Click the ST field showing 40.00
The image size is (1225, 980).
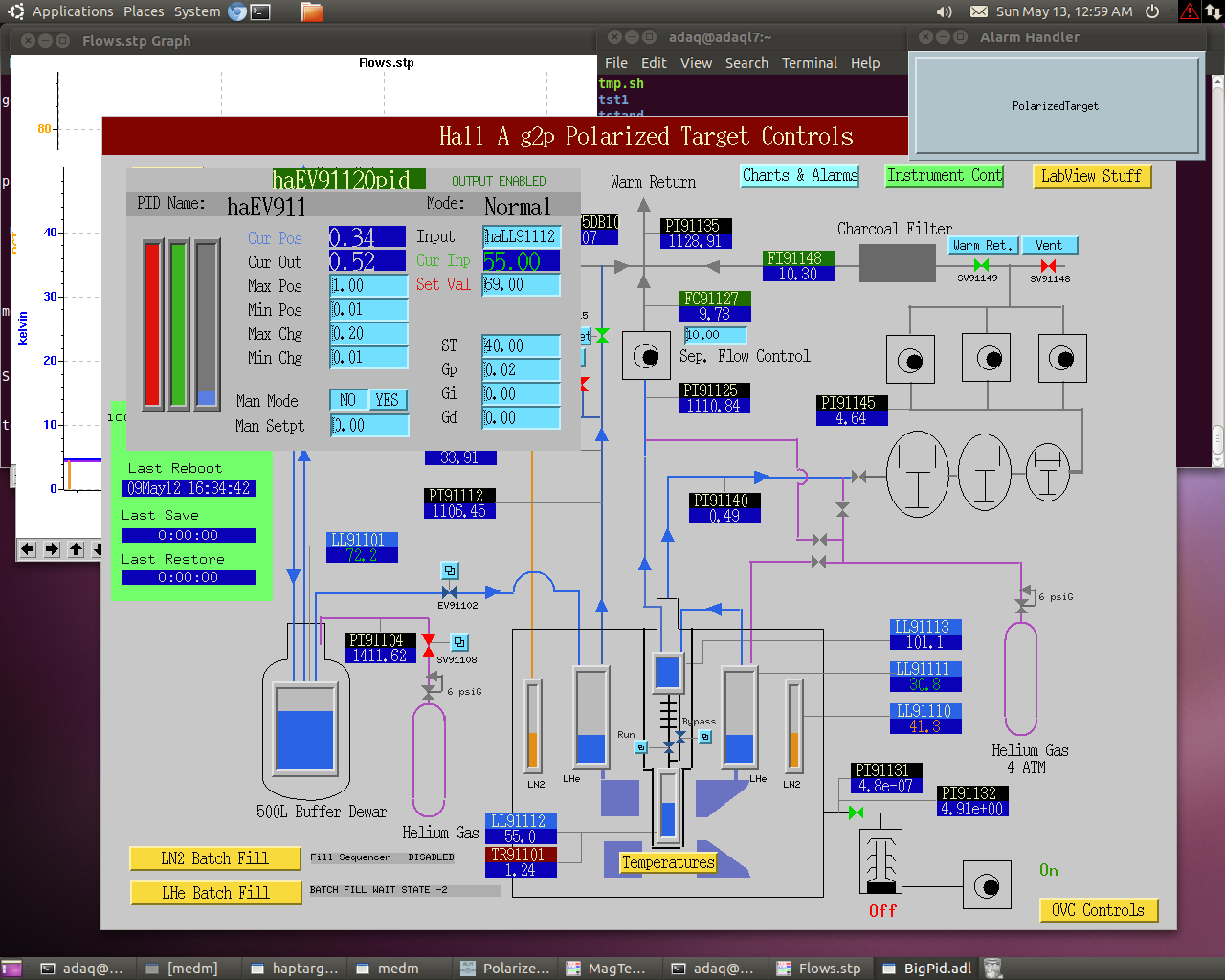pyautogui.click(x=521, y=345)
